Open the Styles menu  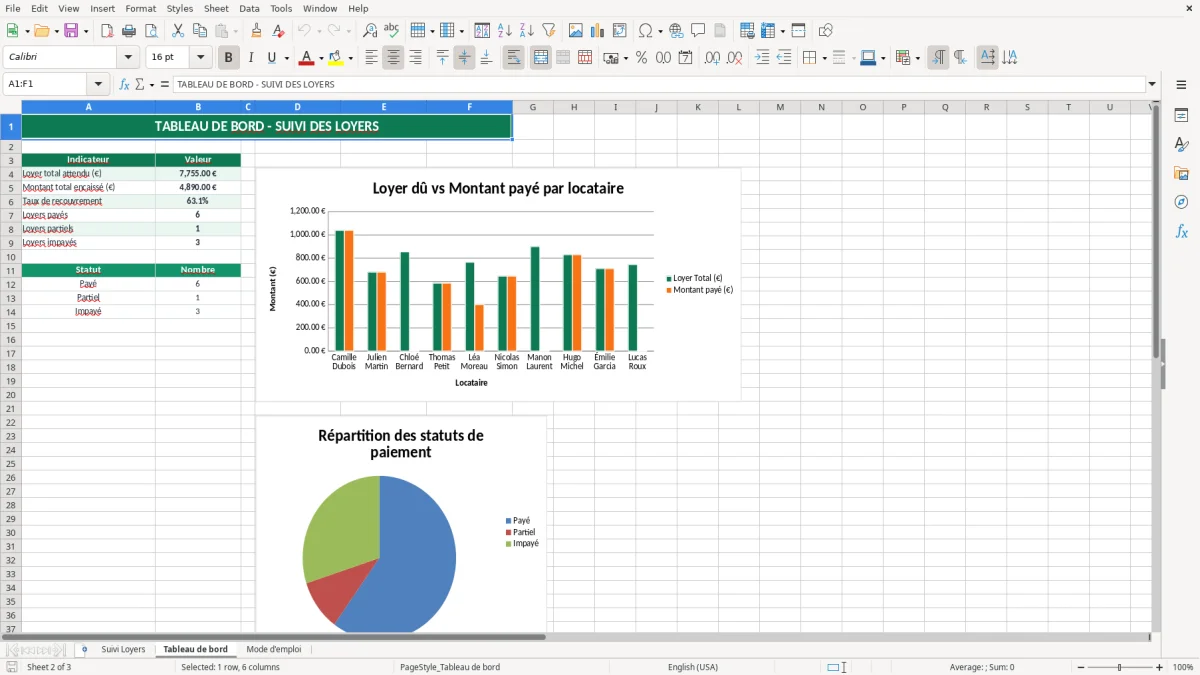pos(180,8)
